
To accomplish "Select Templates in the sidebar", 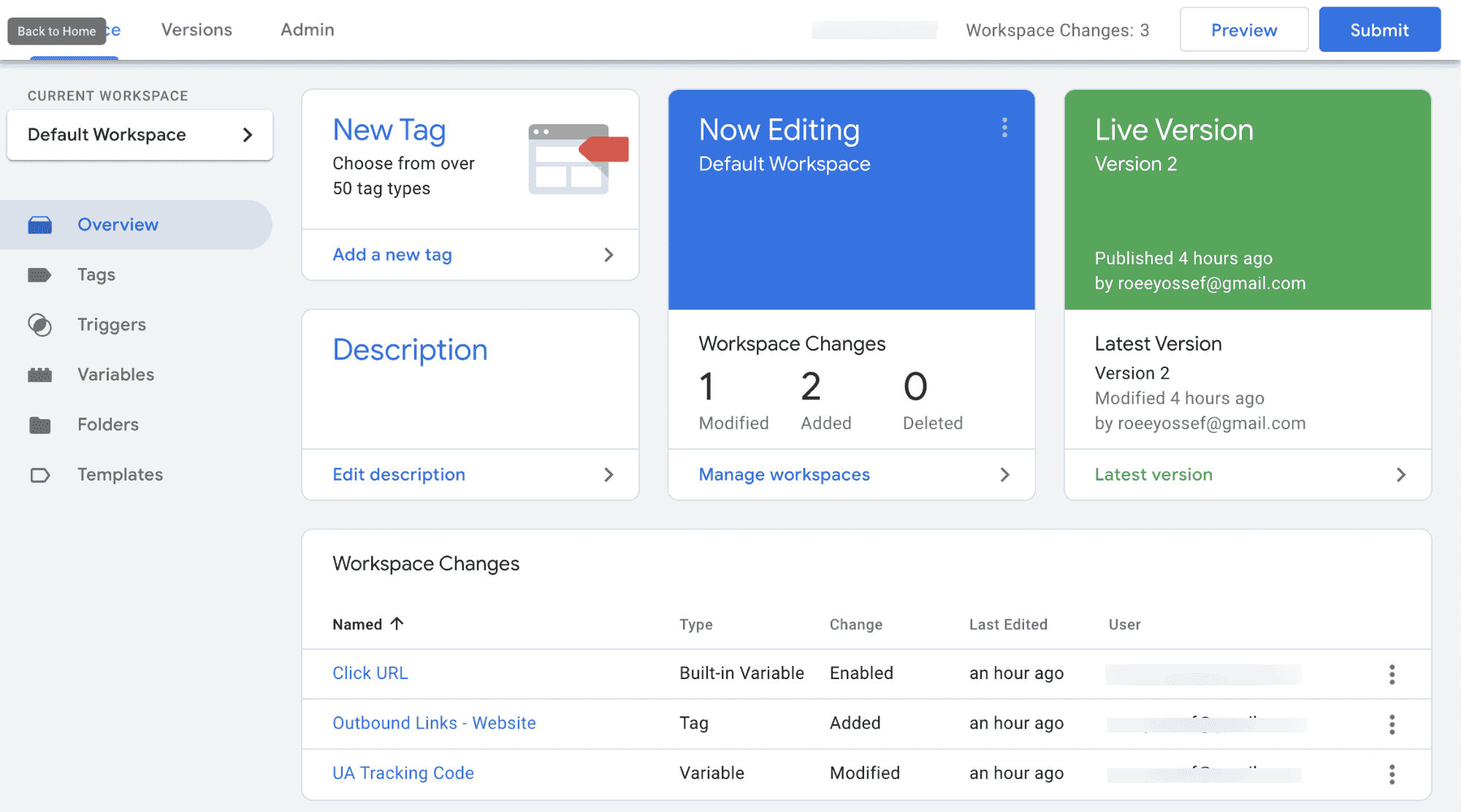I will [x=121, y=475].
